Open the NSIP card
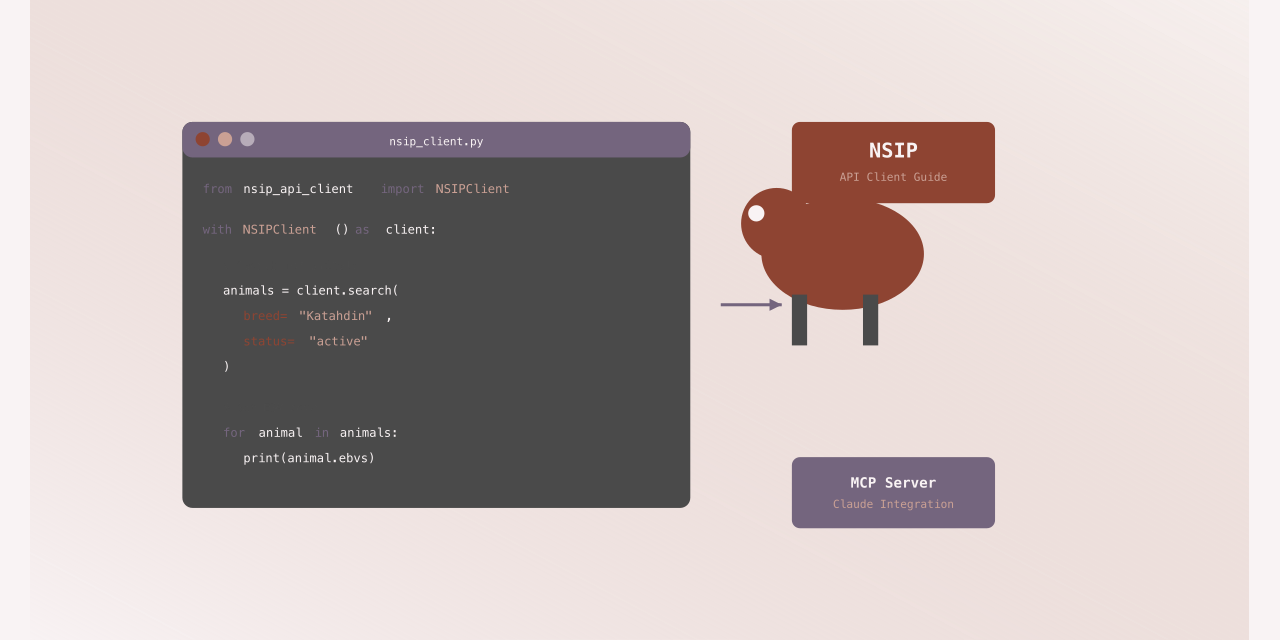 click(x=893, y=162)
